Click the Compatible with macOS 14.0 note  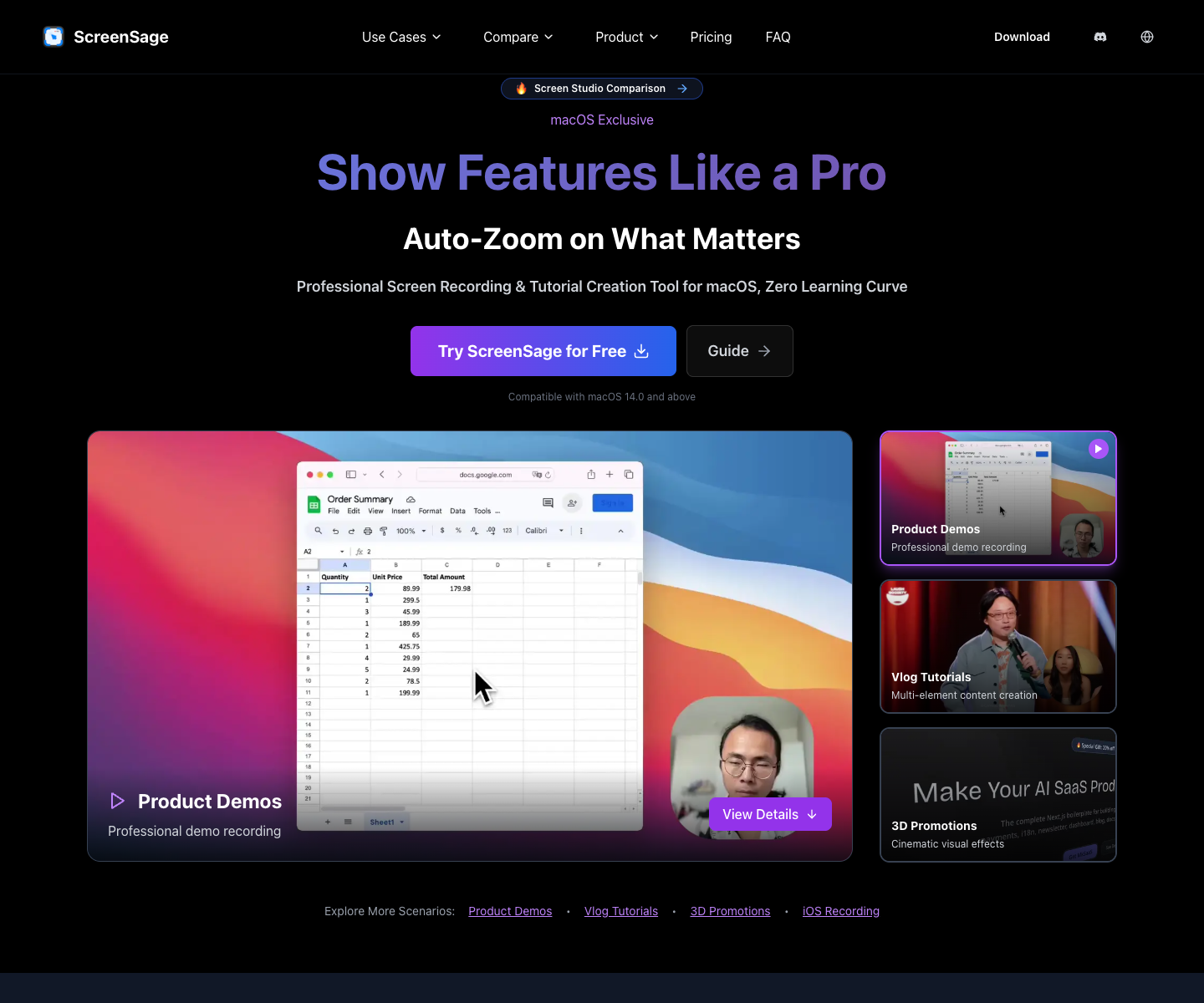coord(602,397)
